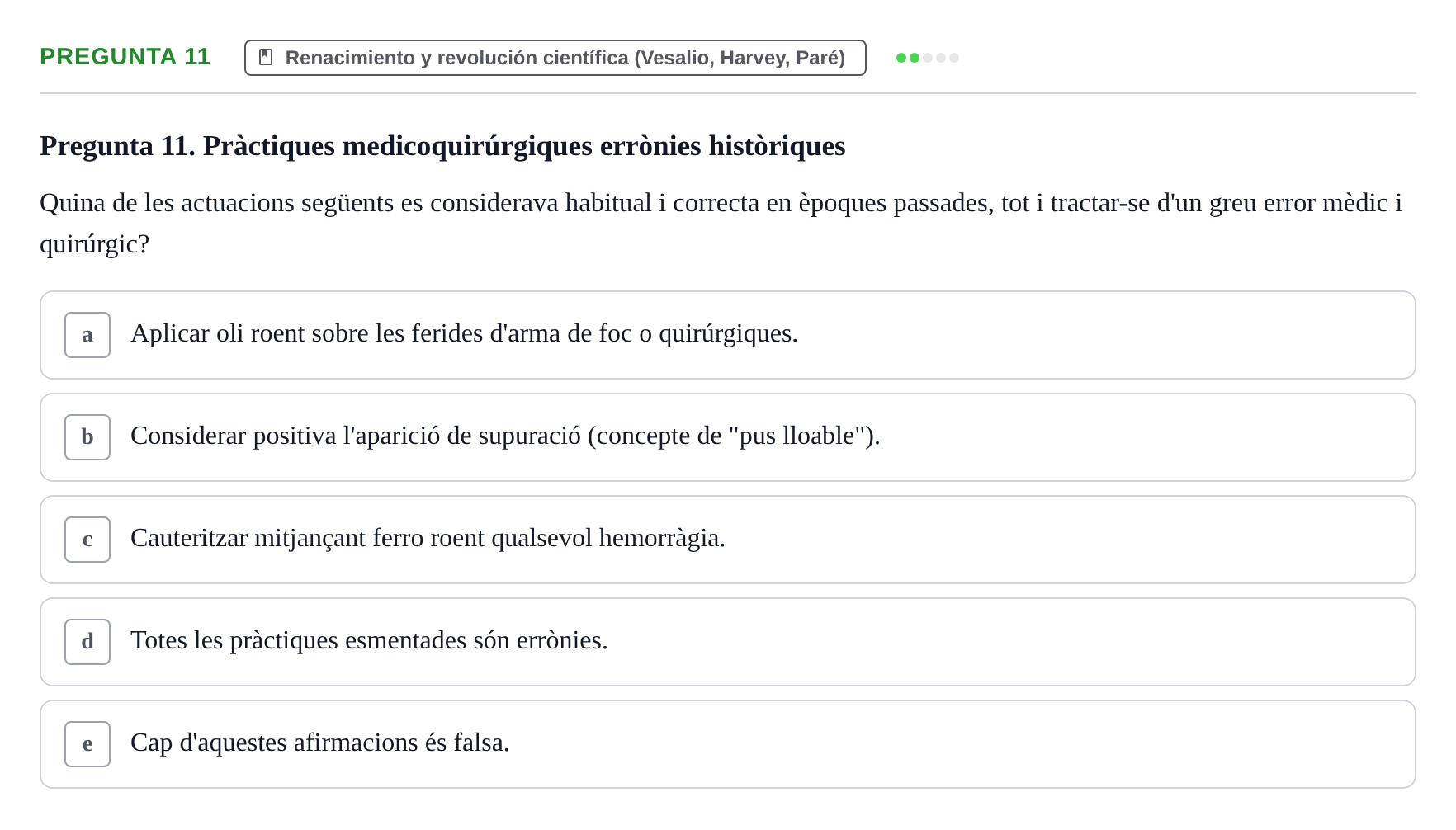The height and width of the screenshot is (830, 1456).
Task: Choose option about cauterizing with hot iron
Action: point(728,540)
